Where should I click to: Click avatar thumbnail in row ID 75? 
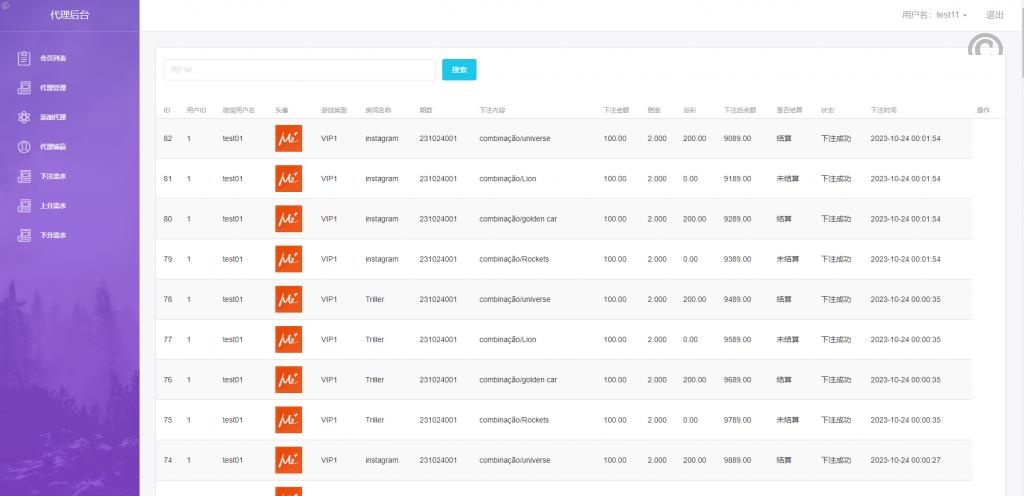(x=288, y=420)
